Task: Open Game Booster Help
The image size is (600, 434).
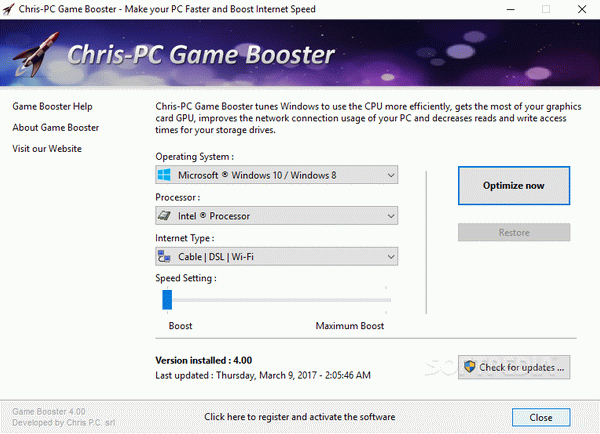Action: [52, 106]
